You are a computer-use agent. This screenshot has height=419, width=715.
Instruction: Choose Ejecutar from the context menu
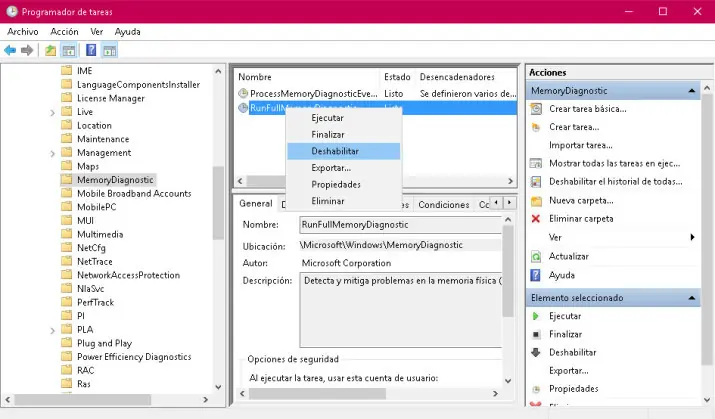[x=344, y=118]
